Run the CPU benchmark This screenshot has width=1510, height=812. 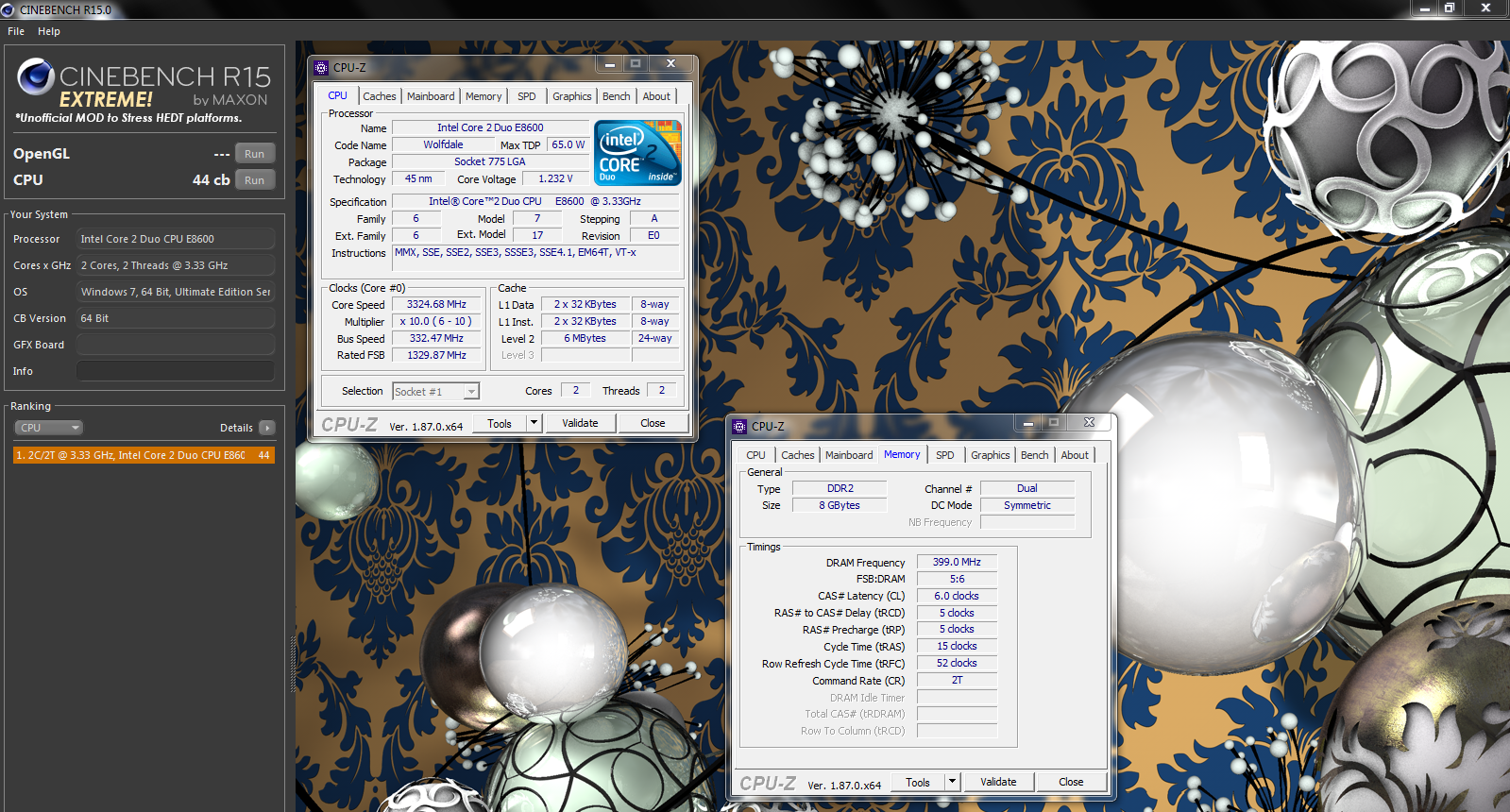pos(255,180)
